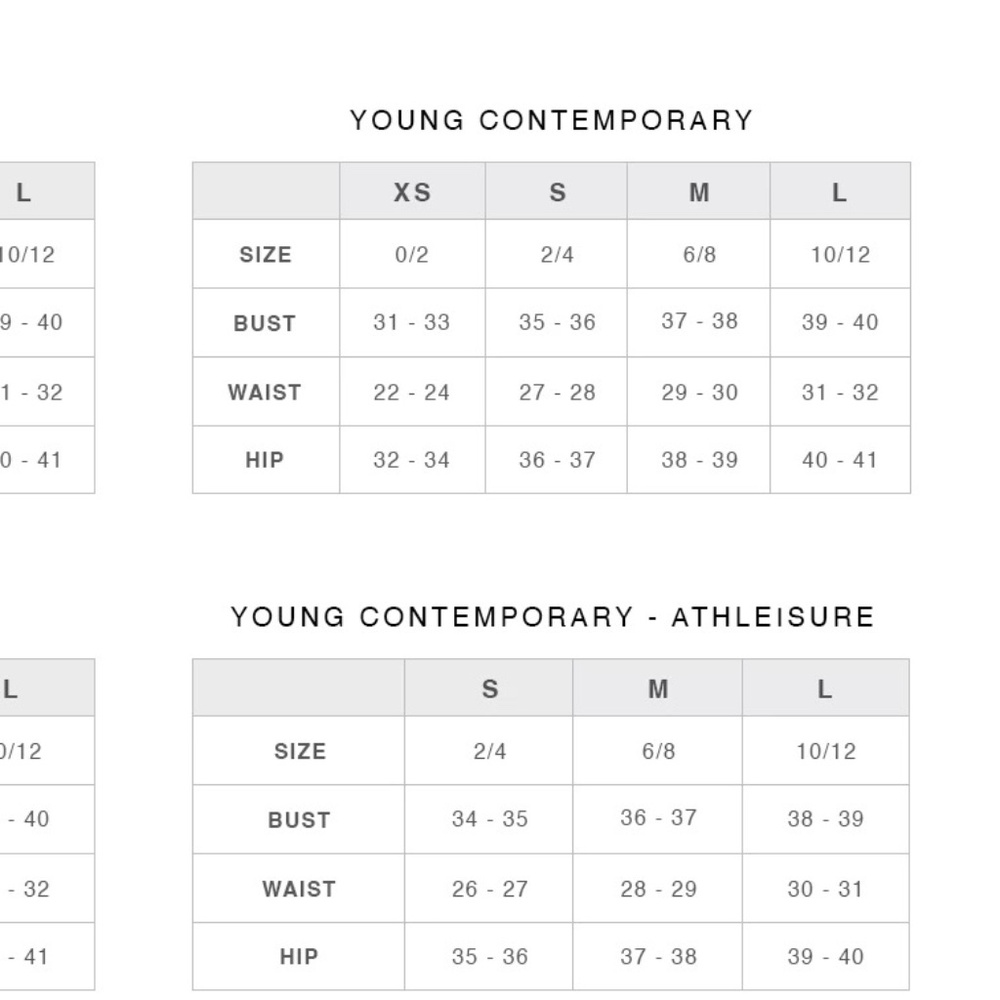Select the 0/2 size cell
Screen dimensions: 1000x1000
click(413, 254)
